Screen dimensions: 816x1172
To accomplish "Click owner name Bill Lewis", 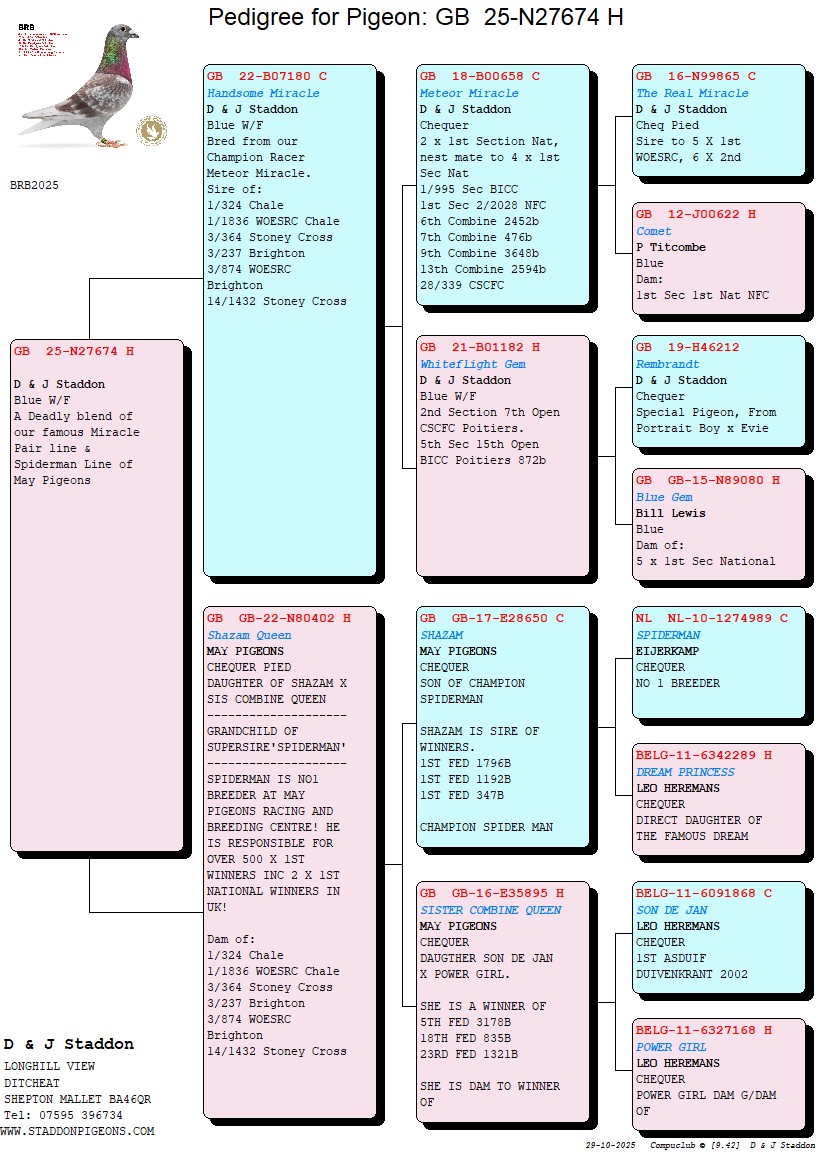I will coord(670,513).
